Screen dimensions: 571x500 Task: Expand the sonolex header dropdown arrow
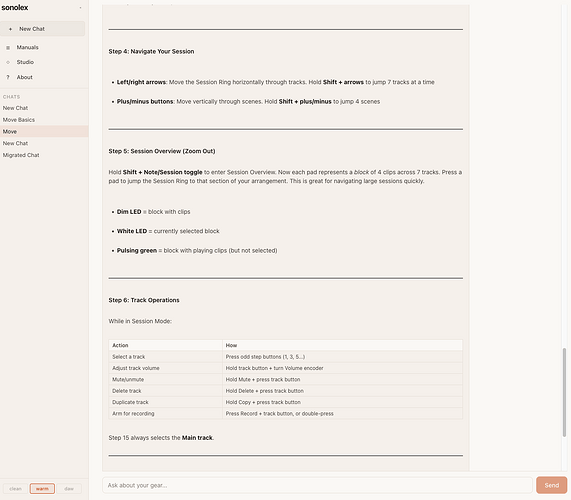(80, 8)
